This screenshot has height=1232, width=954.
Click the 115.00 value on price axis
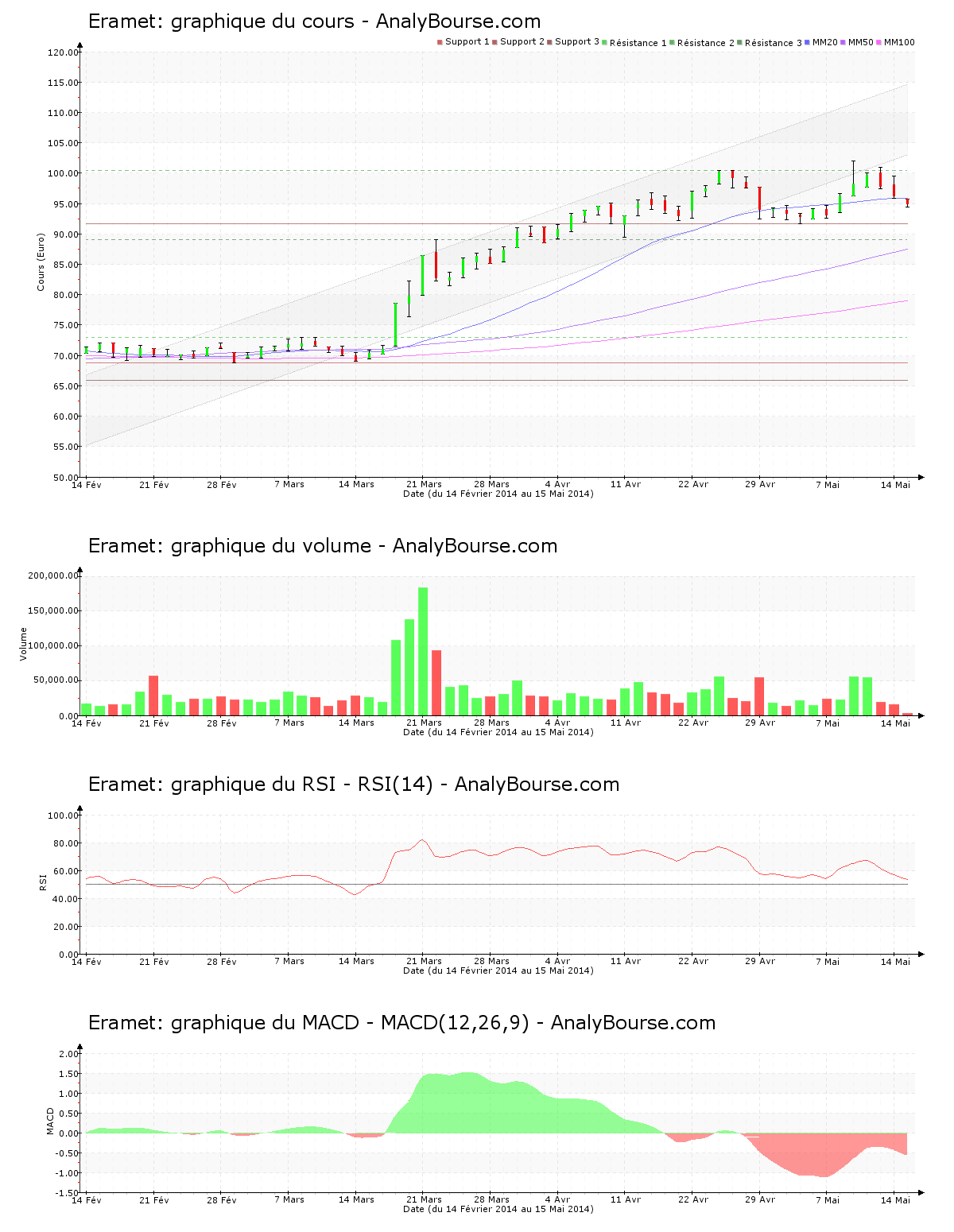[63, 83]
